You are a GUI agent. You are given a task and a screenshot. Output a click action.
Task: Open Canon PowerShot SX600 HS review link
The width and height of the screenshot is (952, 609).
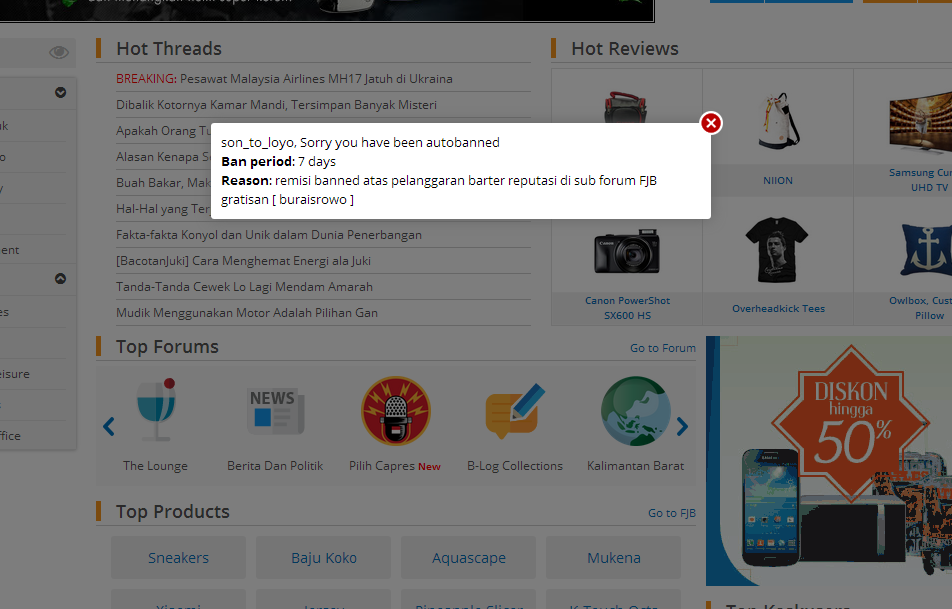coord(627,308)
